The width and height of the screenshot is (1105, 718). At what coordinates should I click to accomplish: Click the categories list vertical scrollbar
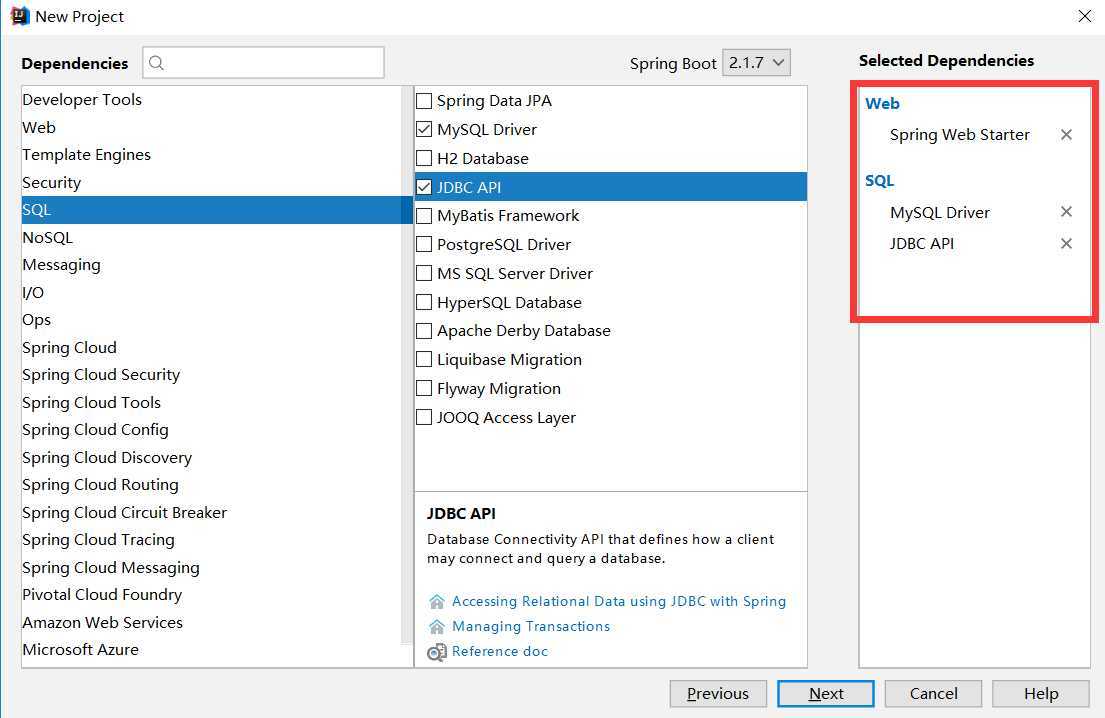pos(407,365)
